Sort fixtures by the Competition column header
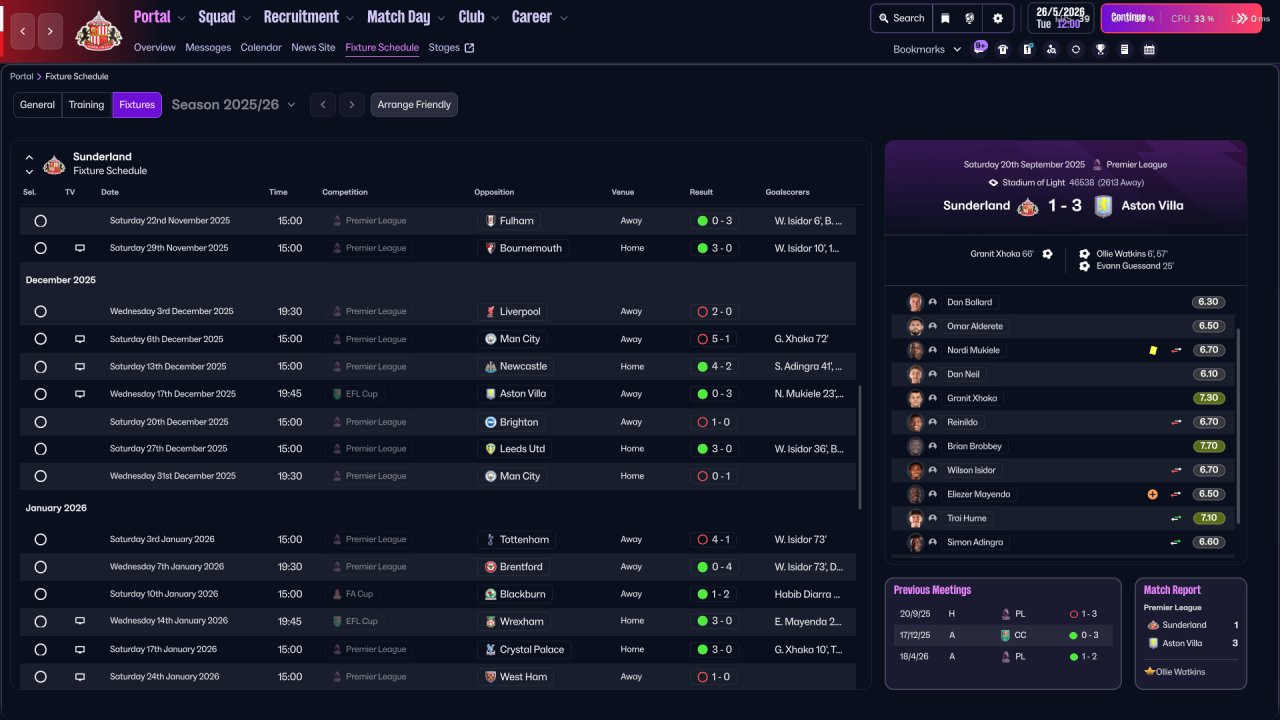This screenshot has width=1280, height=720. [345, 192]
